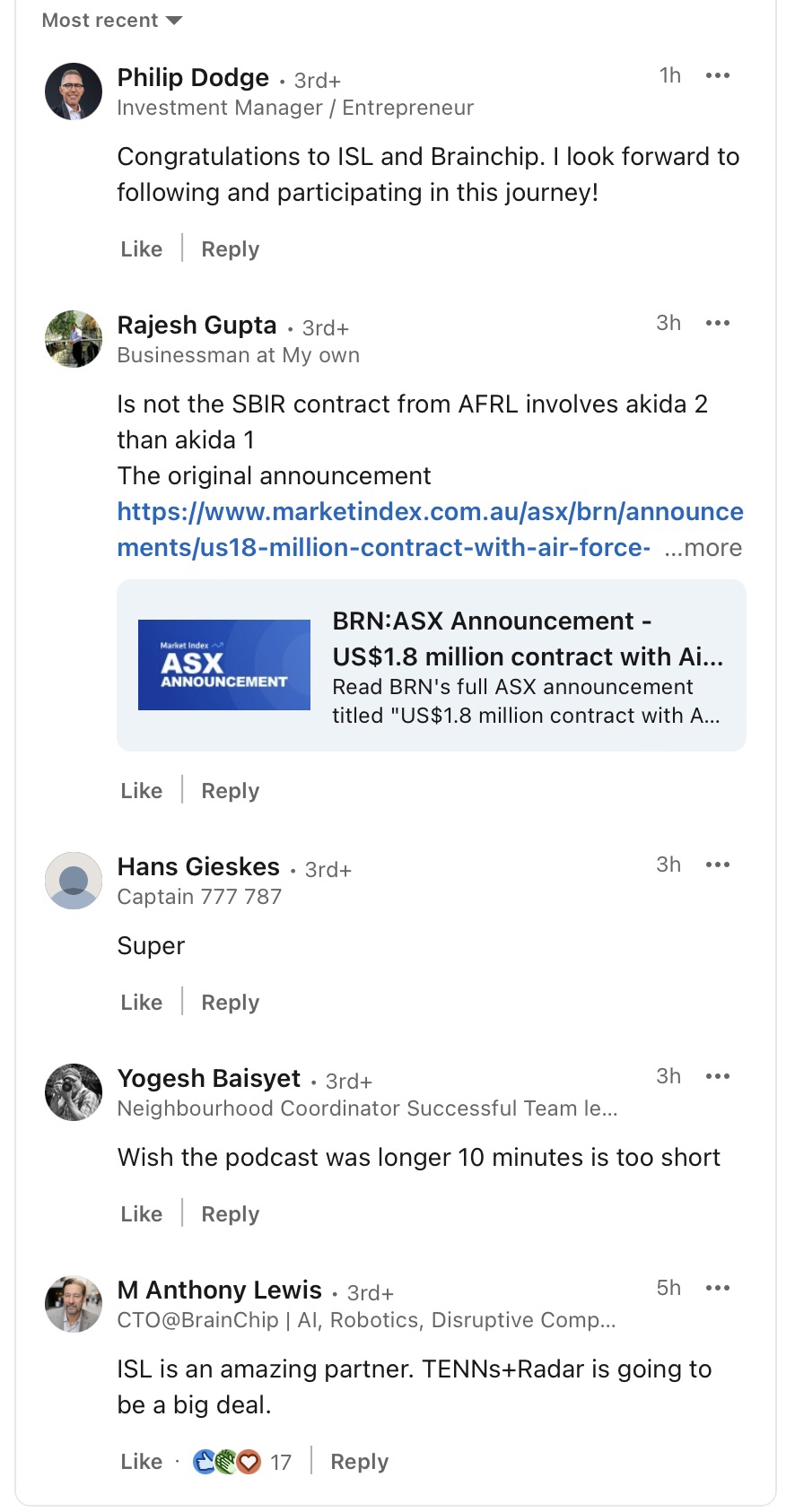Like Philip Dodge's comment
Image resolution: width=795 pixels, height=1512 pixels.
[142, 249]
